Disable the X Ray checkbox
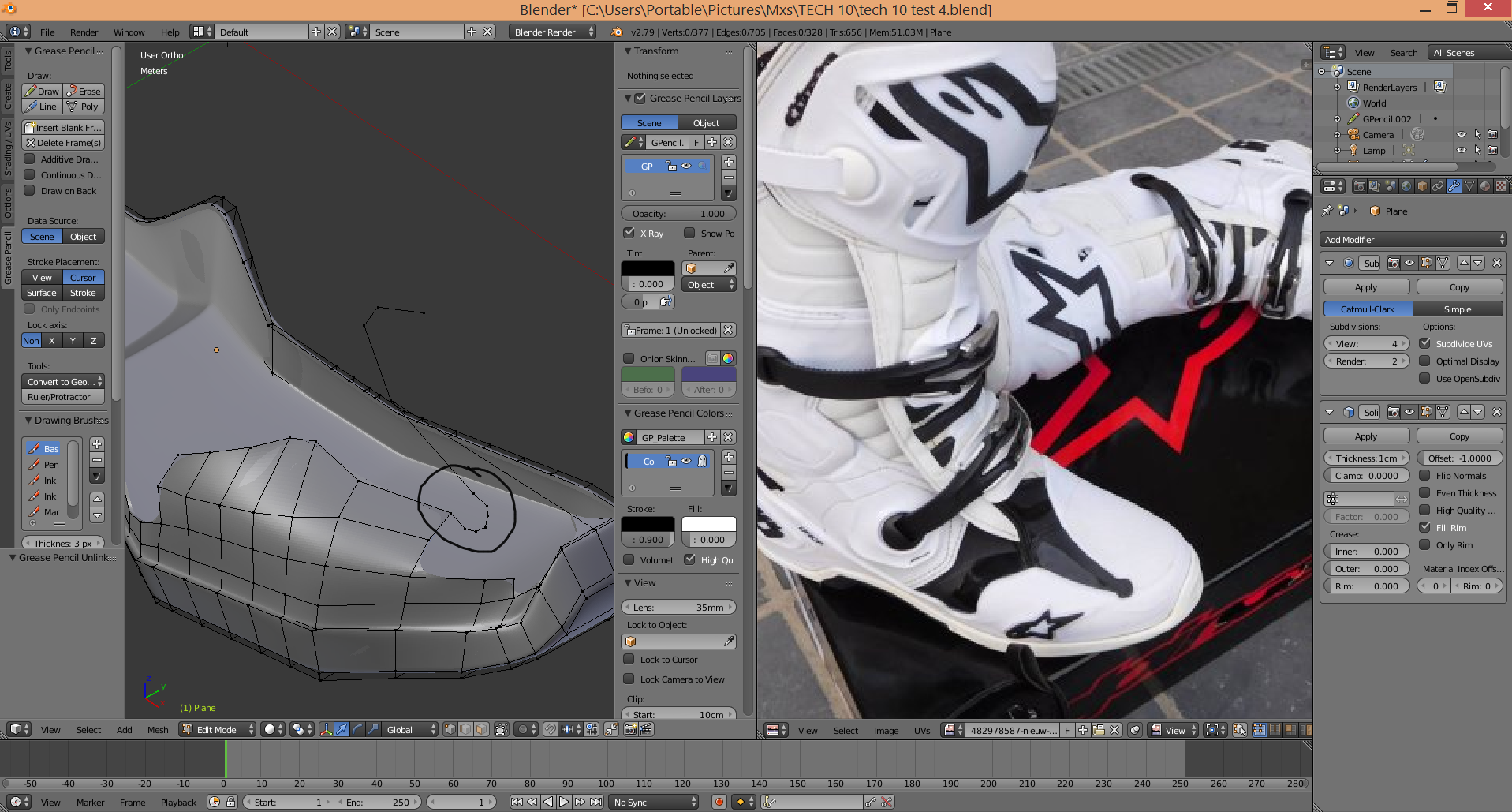The width and height of the screenshot is (1512, 812). [629, 233]
